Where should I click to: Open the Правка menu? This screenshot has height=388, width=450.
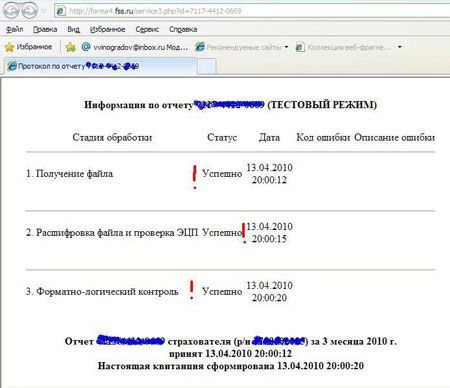(45, 29)
